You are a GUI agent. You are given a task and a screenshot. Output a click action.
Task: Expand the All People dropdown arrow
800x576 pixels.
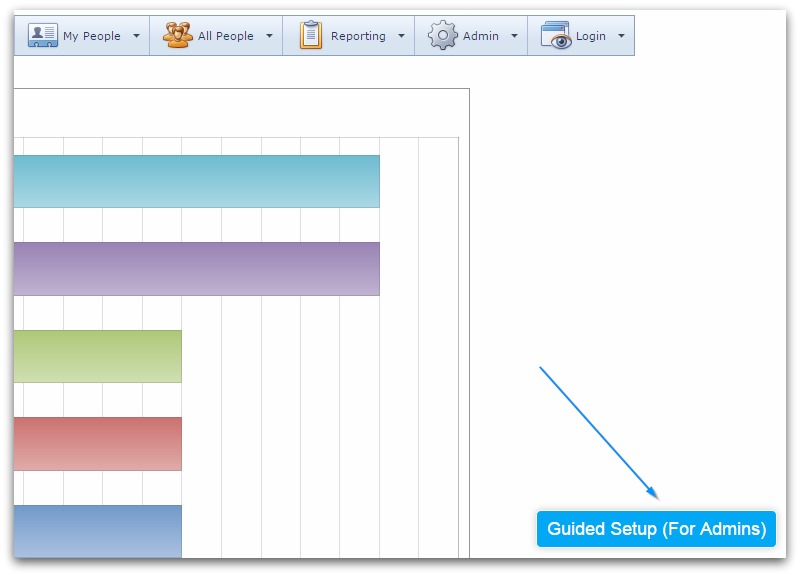tap(269, 36)
